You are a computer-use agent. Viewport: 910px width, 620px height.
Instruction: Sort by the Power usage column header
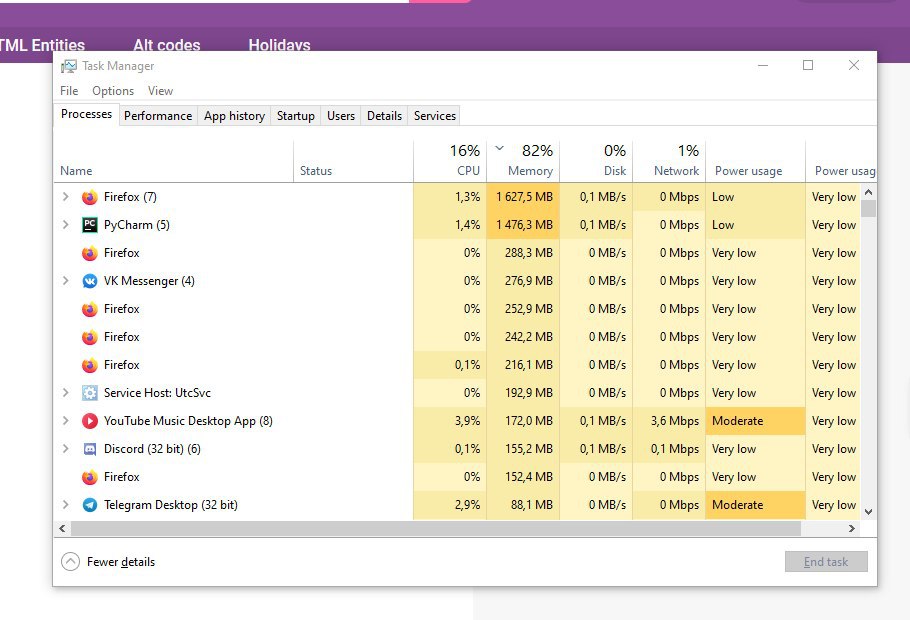point(756,161)
